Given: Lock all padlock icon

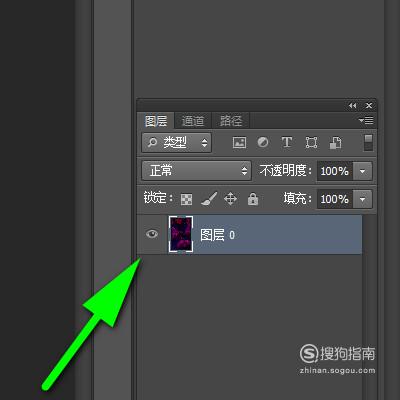Looking at the screenshot, I should pyautogui.click(x=253, y=199).
